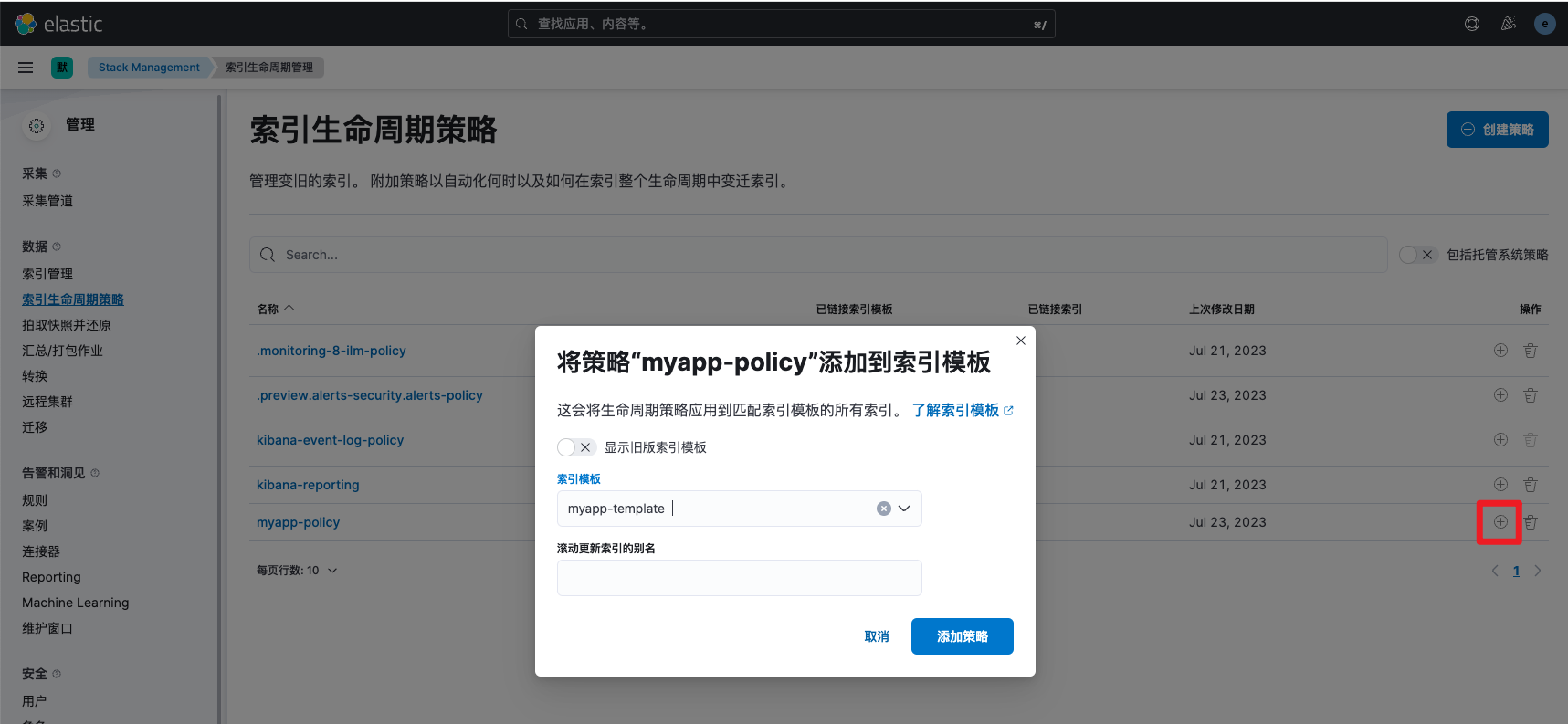
Task: Click Stack Management breadcrumb
Action: [x=149, y=68]
